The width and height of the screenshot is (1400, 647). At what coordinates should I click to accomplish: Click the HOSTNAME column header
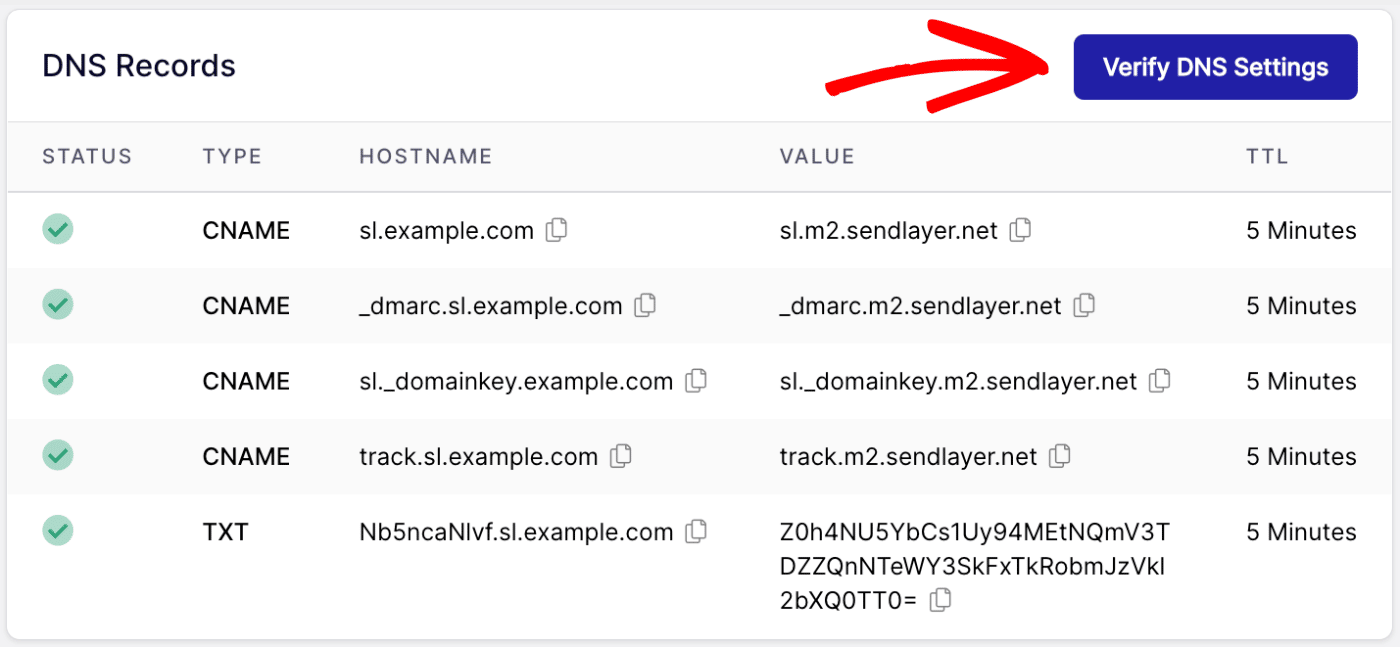tap(425, 156)
